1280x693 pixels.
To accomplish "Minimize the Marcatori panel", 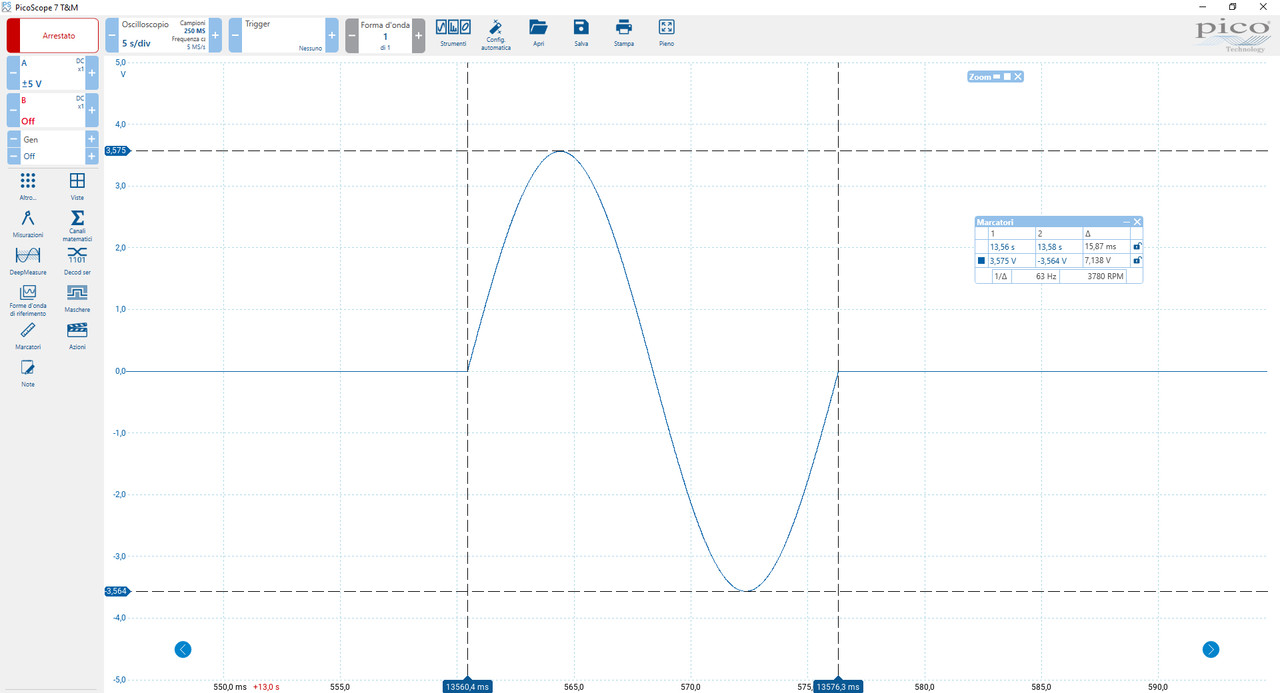I will [1127, 222].
